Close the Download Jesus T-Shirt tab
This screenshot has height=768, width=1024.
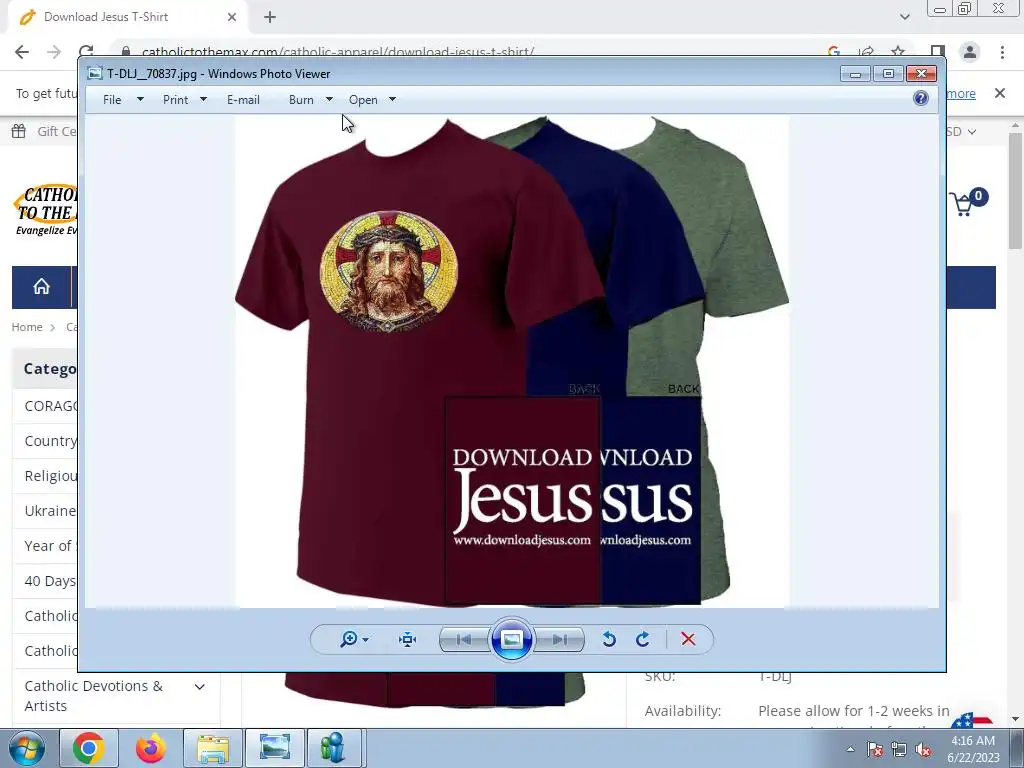tap(232, 17)
